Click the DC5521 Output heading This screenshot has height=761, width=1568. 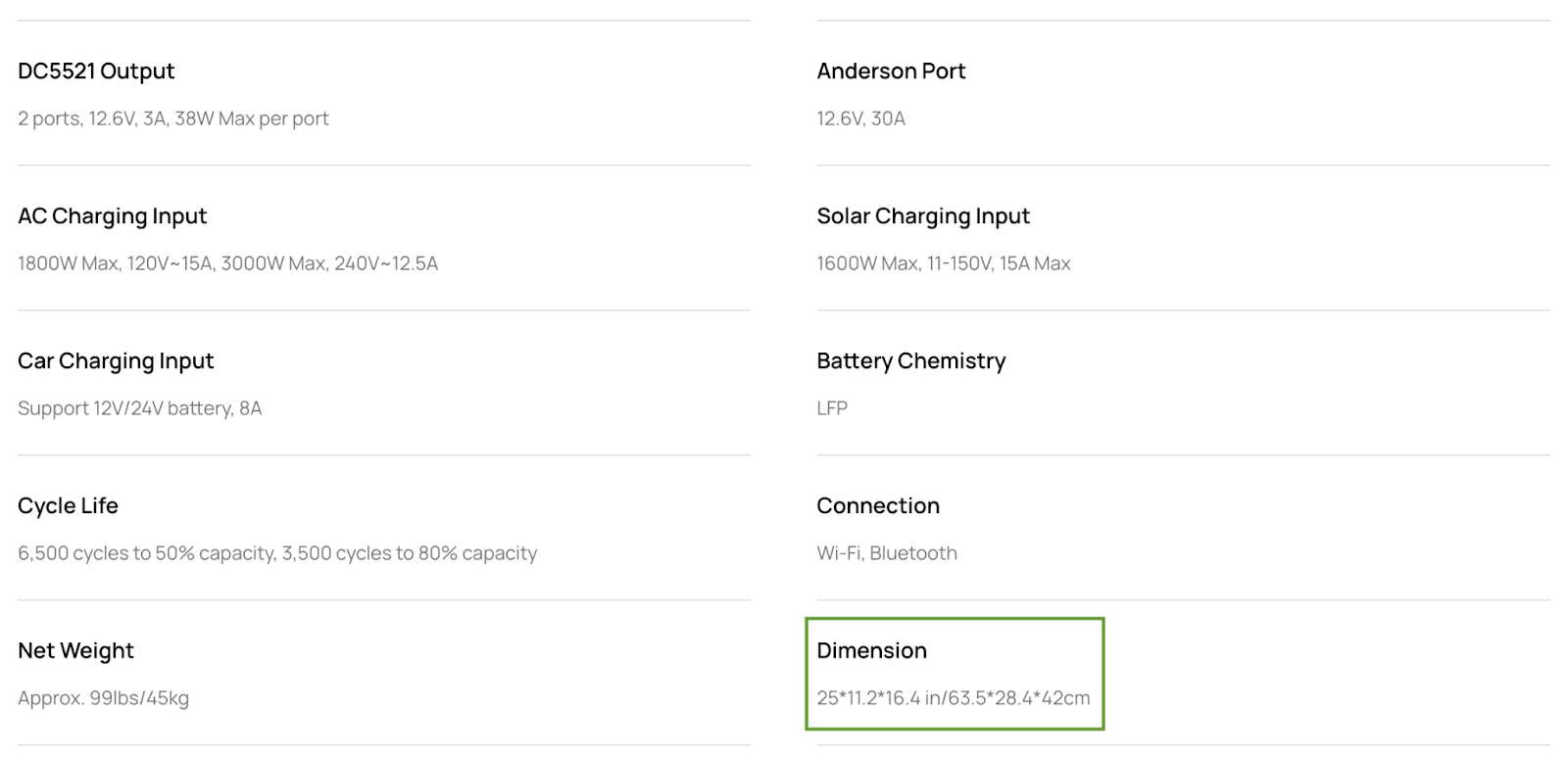[96, 71]
